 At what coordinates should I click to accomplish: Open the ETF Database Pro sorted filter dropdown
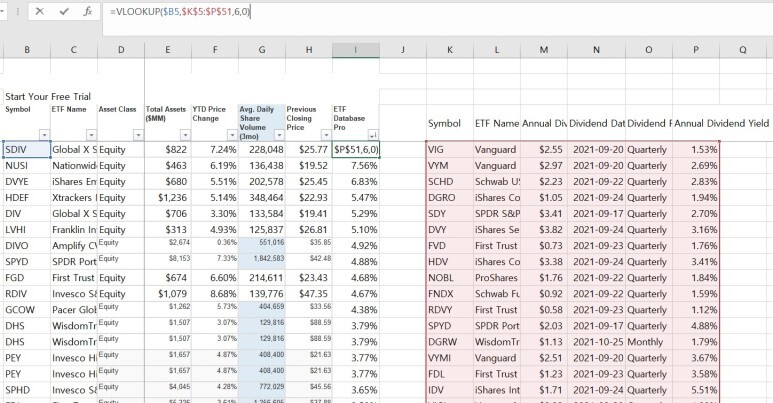(x=373, y=135)
